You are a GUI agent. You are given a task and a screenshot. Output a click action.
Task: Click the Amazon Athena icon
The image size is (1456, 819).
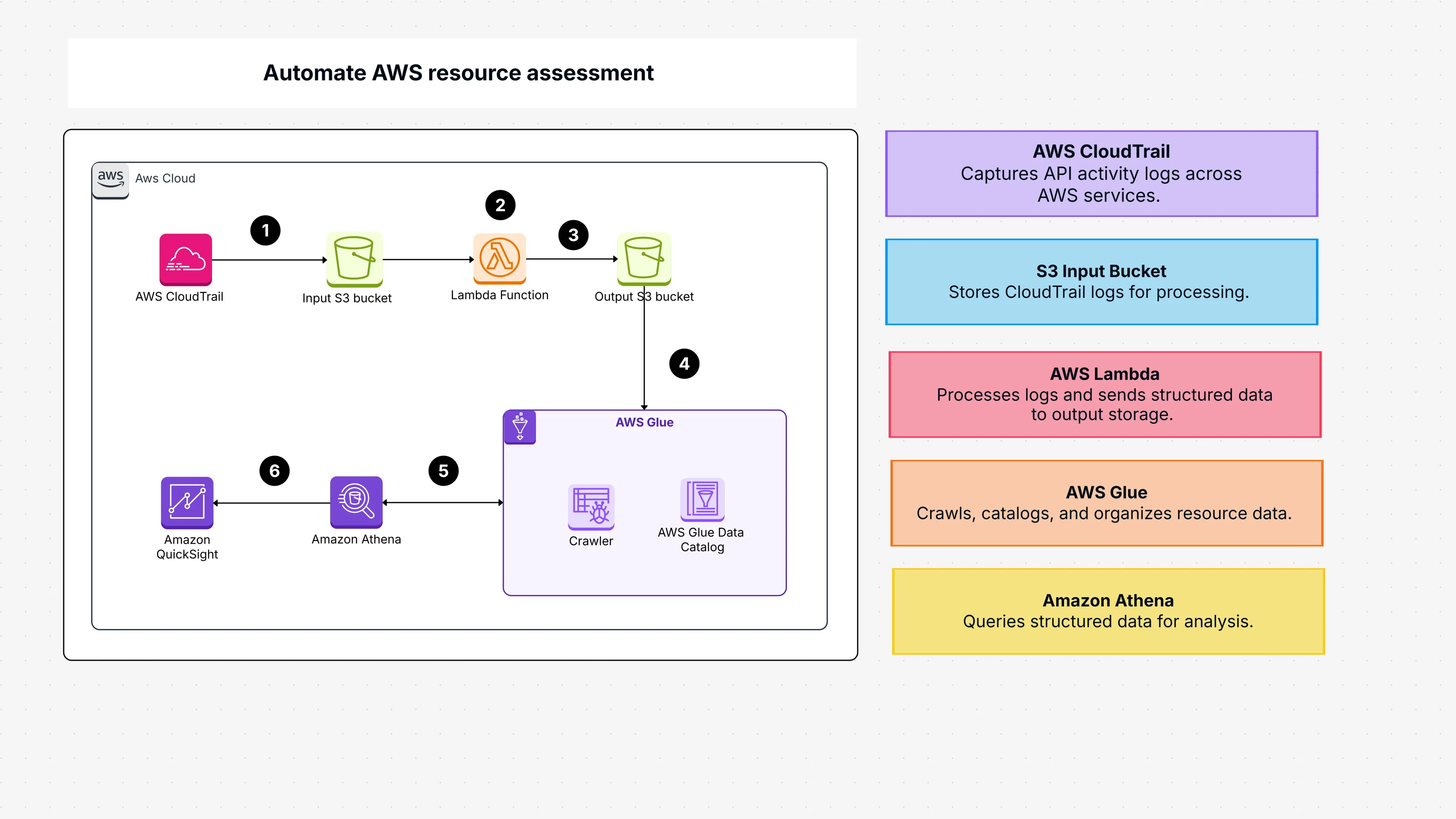pos(356,502)
